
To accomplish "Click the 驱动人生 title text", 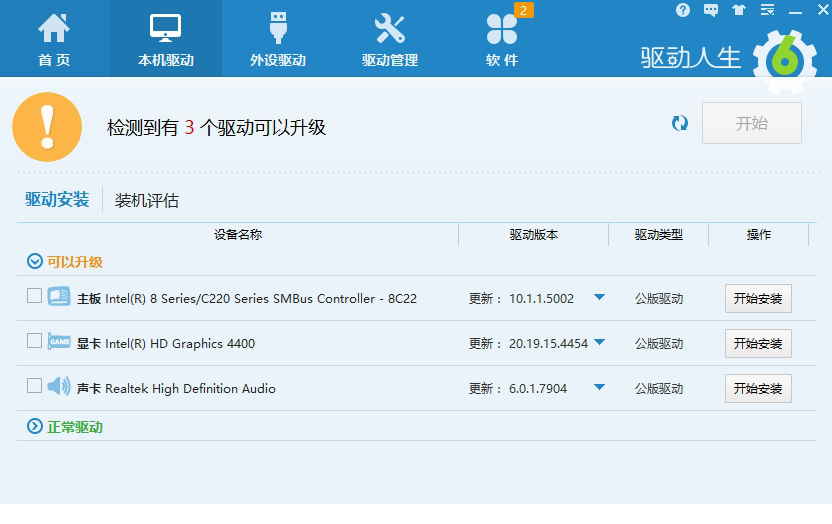I will click(x=690, y=57).
